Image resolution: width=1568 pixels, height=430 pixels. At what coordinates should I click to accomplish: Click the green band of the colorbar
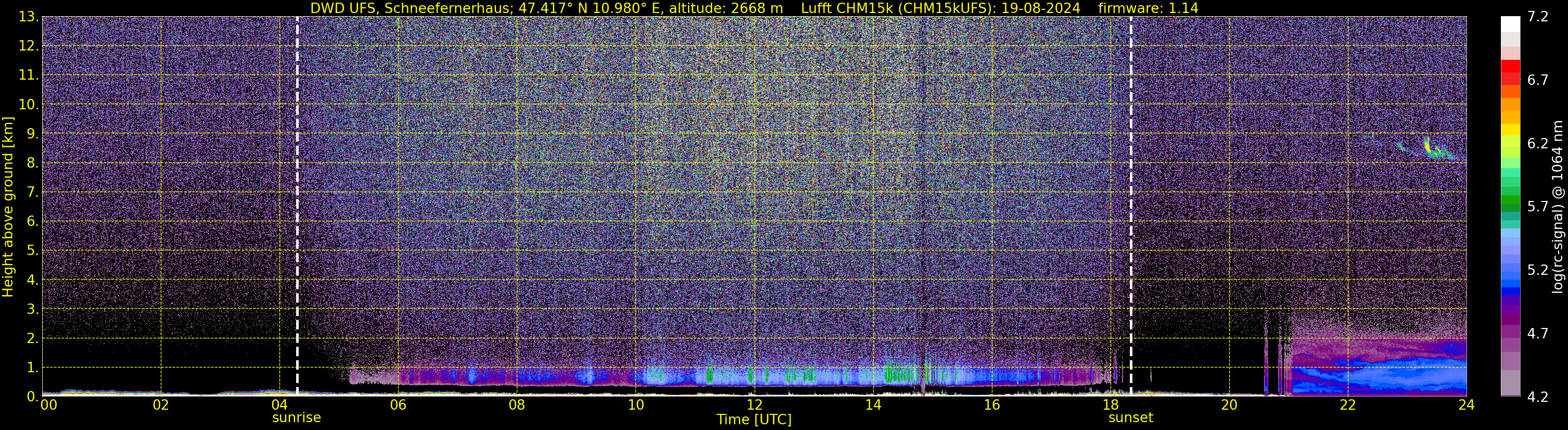(x=1511, y=201)
